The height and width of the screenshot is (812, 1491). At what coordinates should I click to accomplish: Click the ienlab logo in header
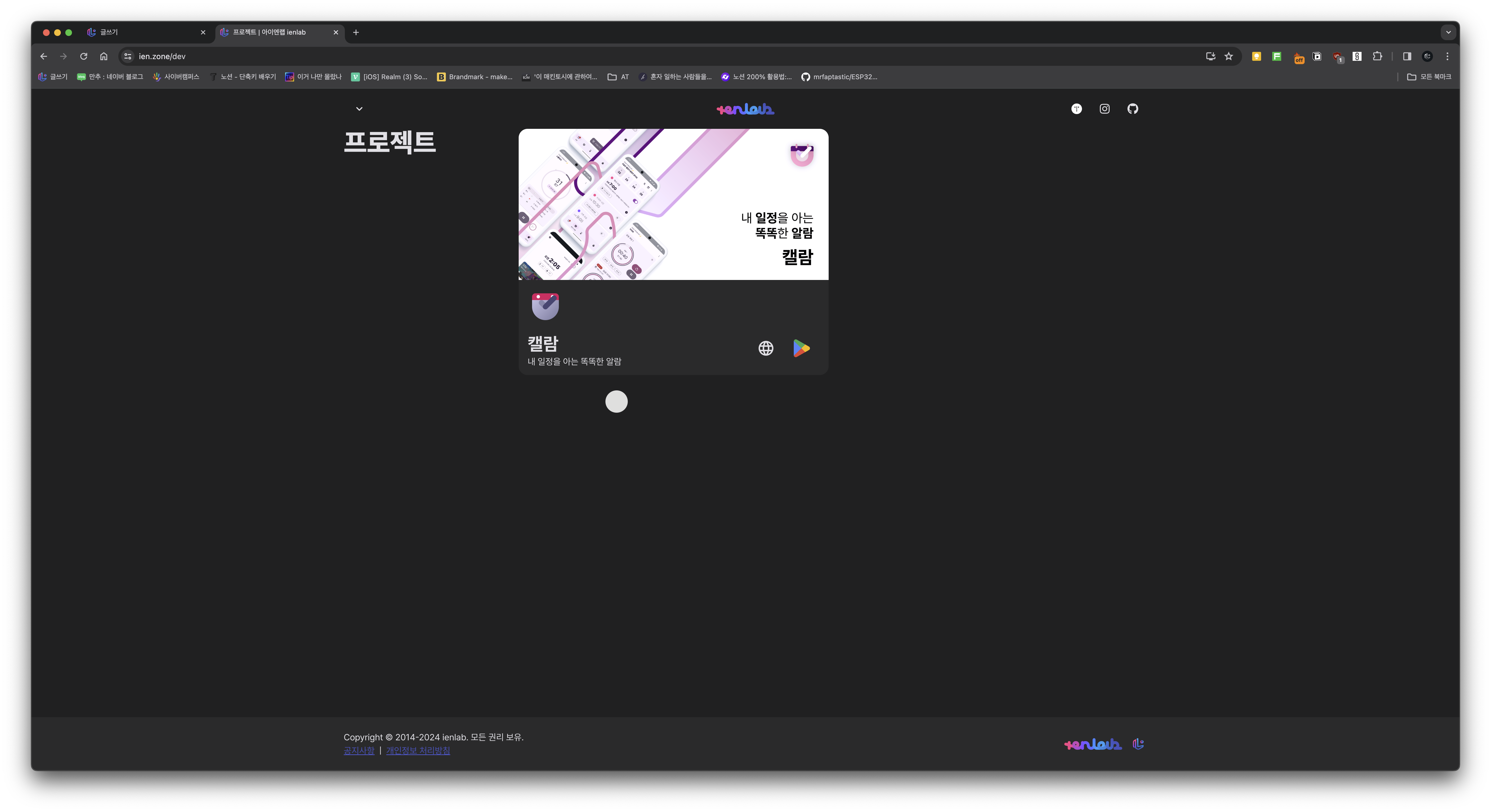click(745, 109)
